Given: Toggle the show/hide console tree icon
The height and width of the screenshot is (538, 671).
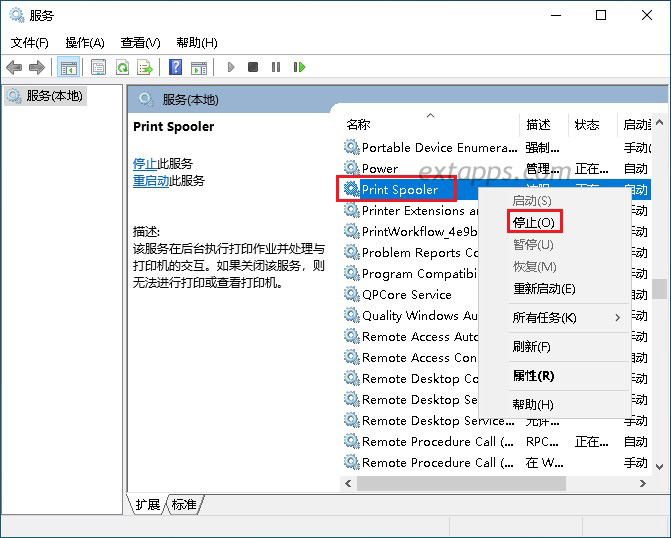Looking at the screenshot, I should [68, 67].
